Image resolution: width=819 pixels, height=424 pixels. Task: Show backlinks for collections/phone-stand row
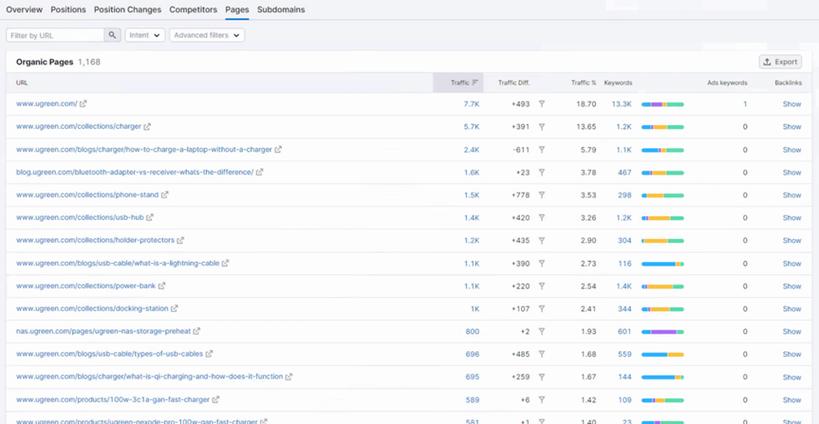pos(792,195)
